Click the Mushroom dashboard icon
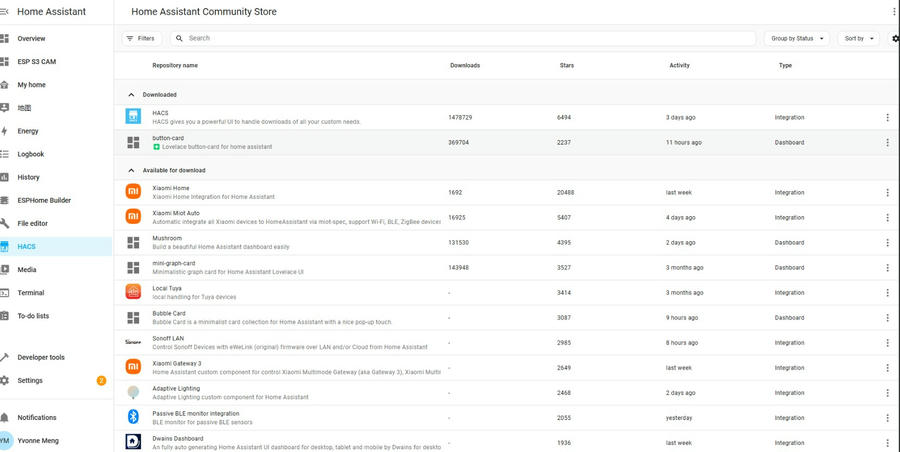Screen dimensions: 900x452 coord(133,242)
